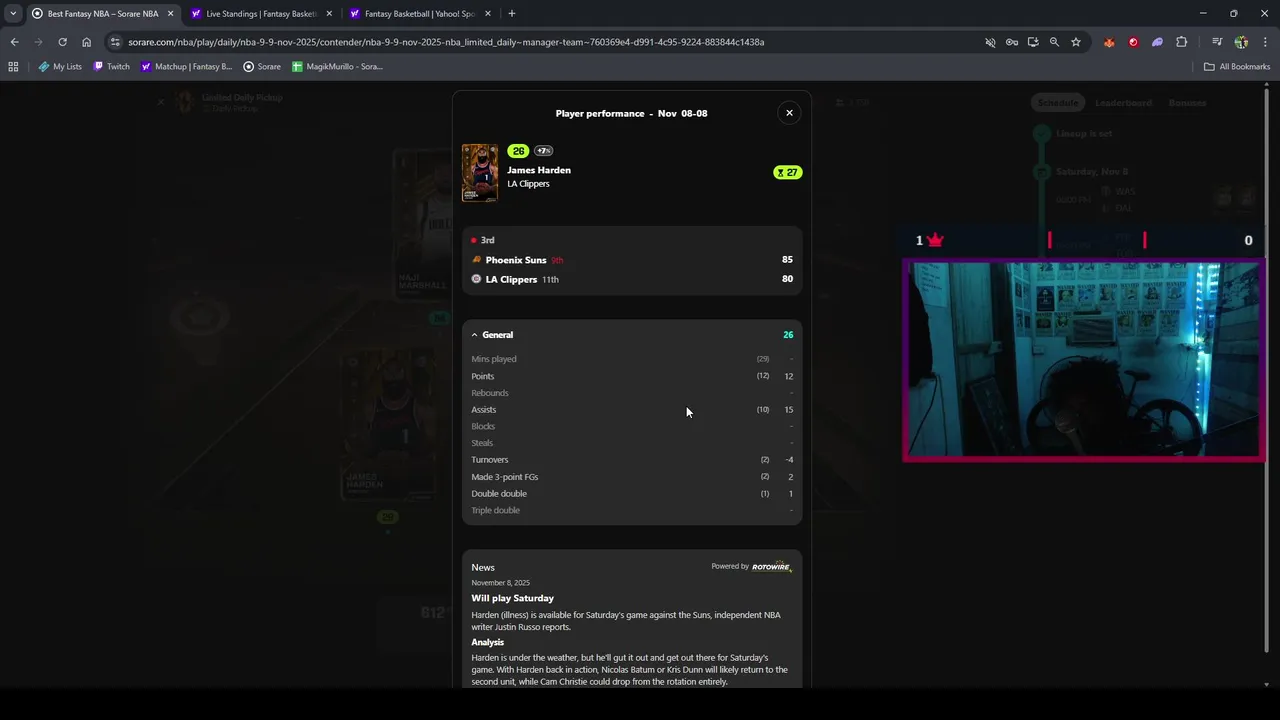Open MagikMurillo Sorare bookmark
Viewport: 1280px width, 720px height.
click(x=337, y=67)
